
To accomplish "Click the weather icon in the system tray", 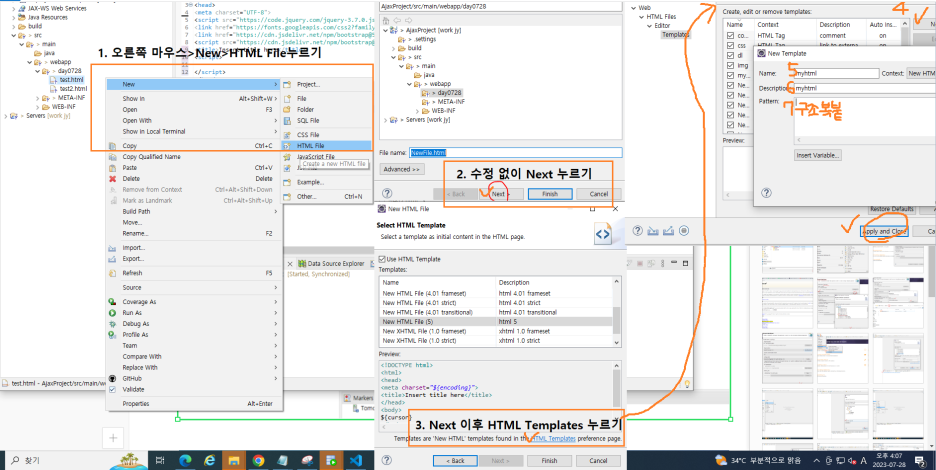I will tap(721, 460).
